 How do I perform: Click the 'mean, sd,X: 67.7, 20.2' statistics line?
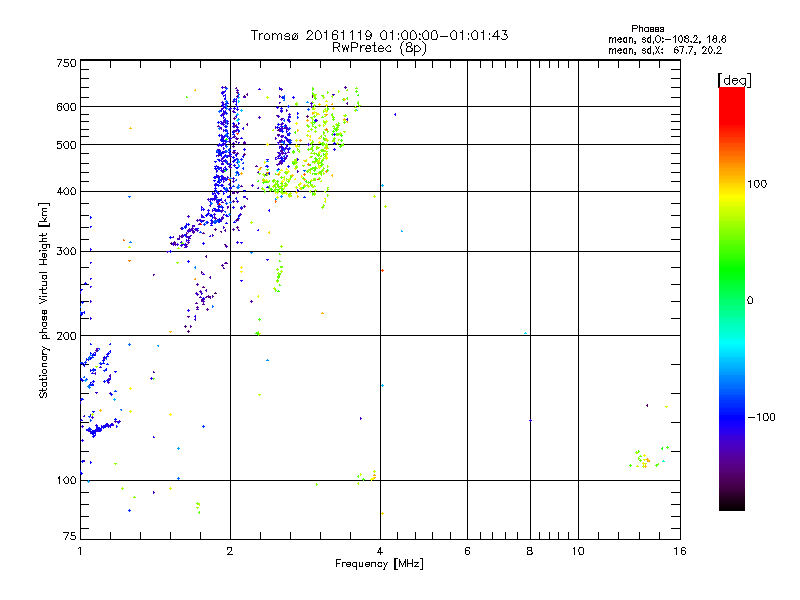coord(665,50)
